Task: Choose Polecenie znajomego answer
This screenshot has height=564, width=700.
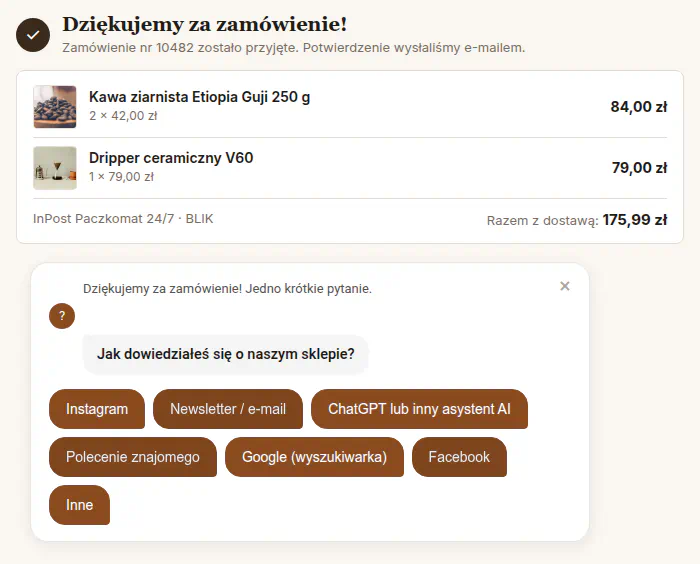Action: pos(133,457)
